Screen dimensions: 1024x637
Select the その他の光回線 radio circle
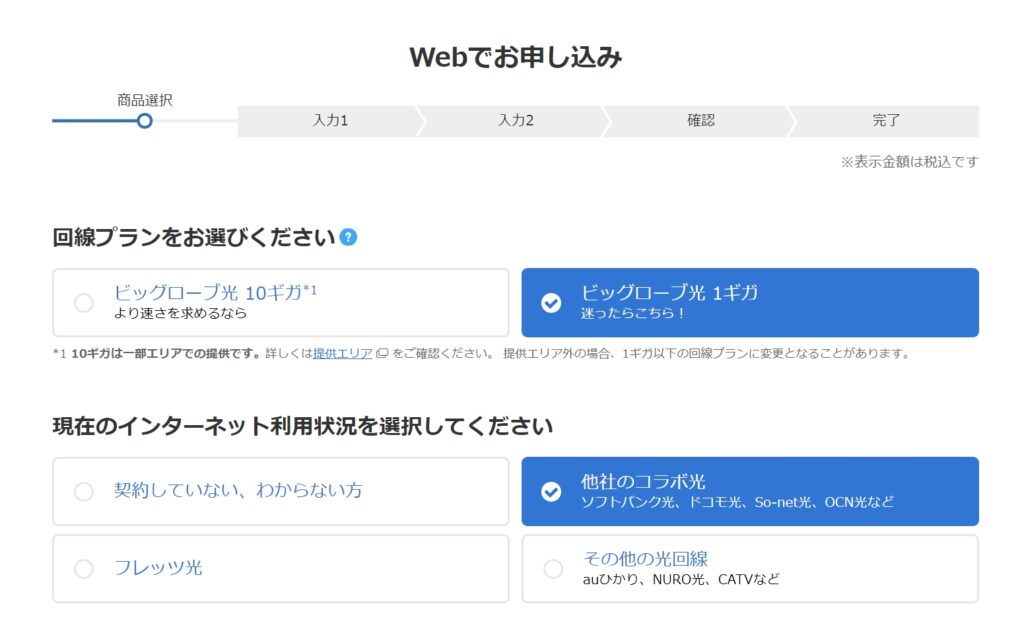click(x=553, y=568)
